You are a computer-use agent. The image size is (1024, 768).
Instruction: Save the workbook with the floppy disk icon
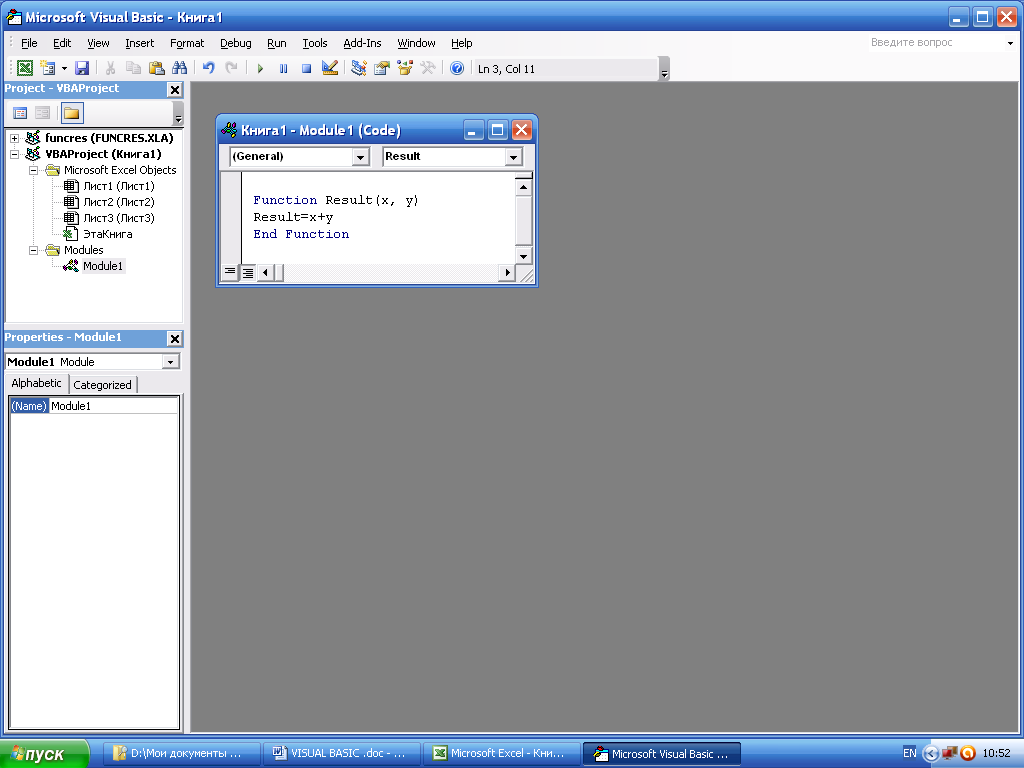[82, 68]
